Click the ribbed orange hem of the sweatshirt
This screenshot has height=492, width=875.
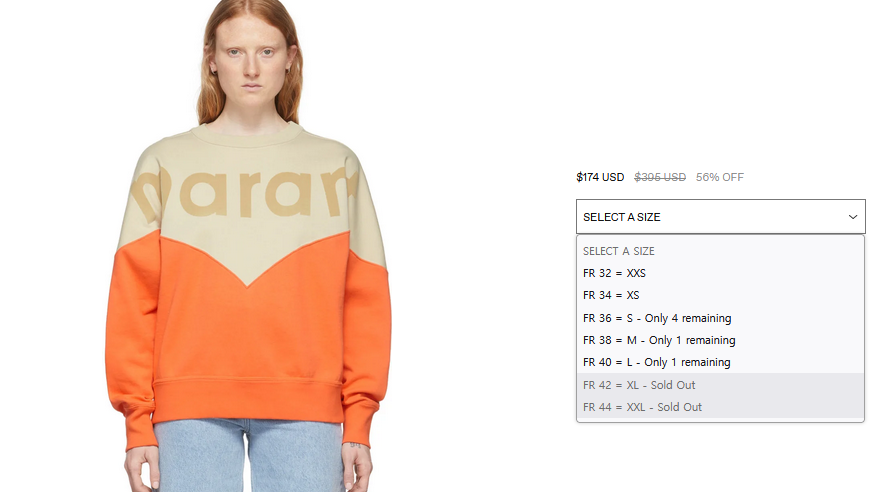(248, 401)
